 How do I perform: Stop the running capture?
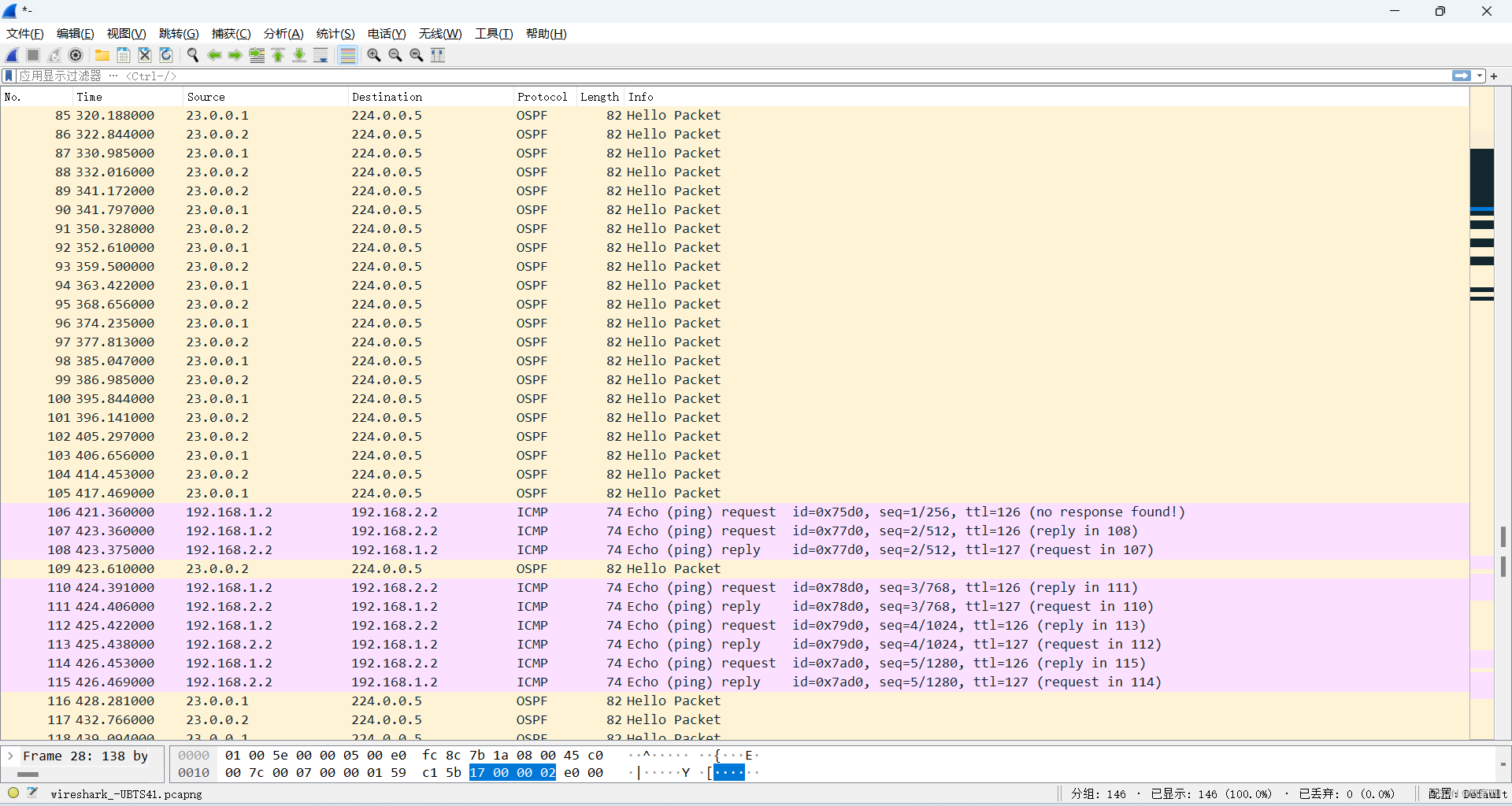32,55
